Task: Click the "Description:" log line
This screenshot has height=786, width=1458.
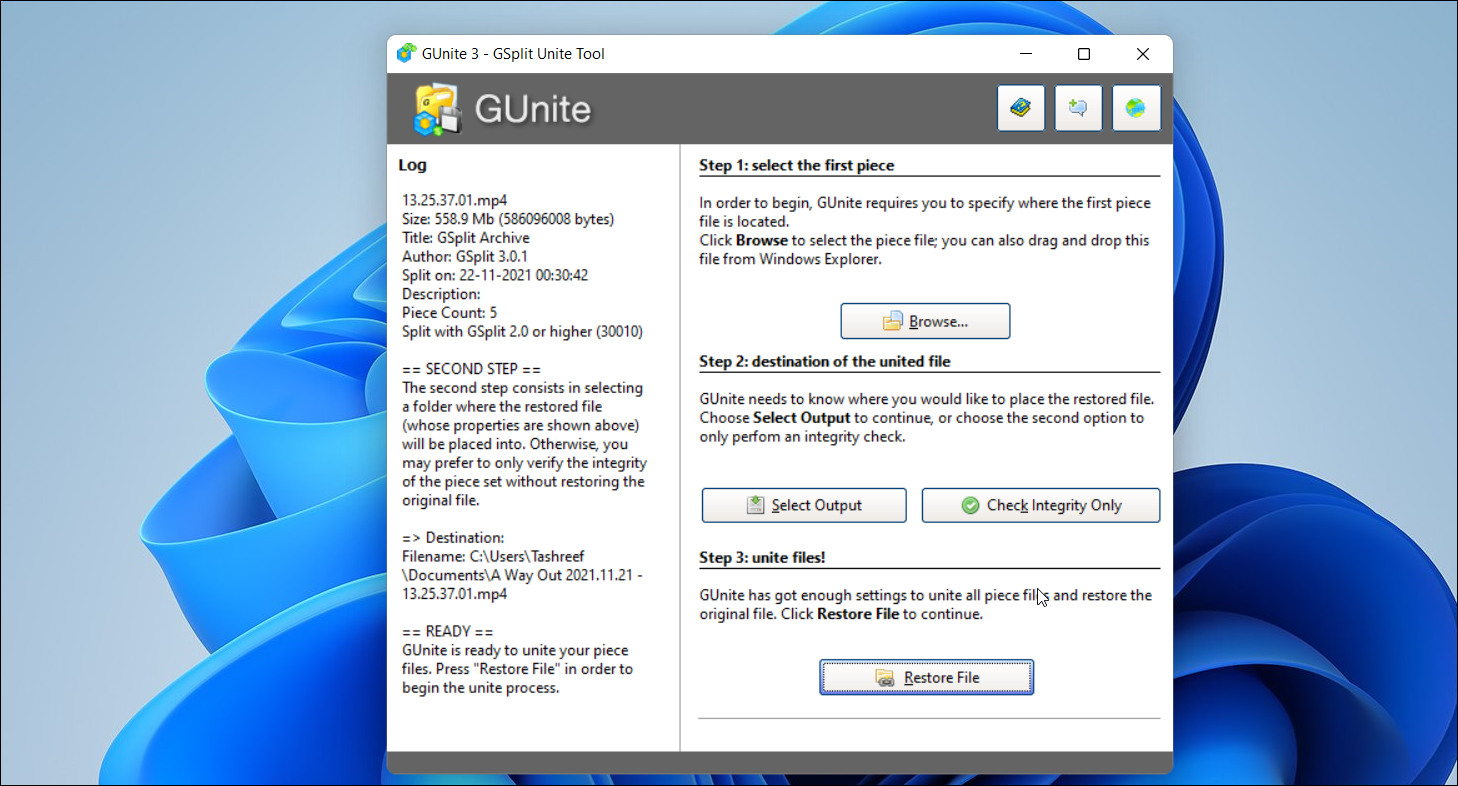Action: coord(441,294)
